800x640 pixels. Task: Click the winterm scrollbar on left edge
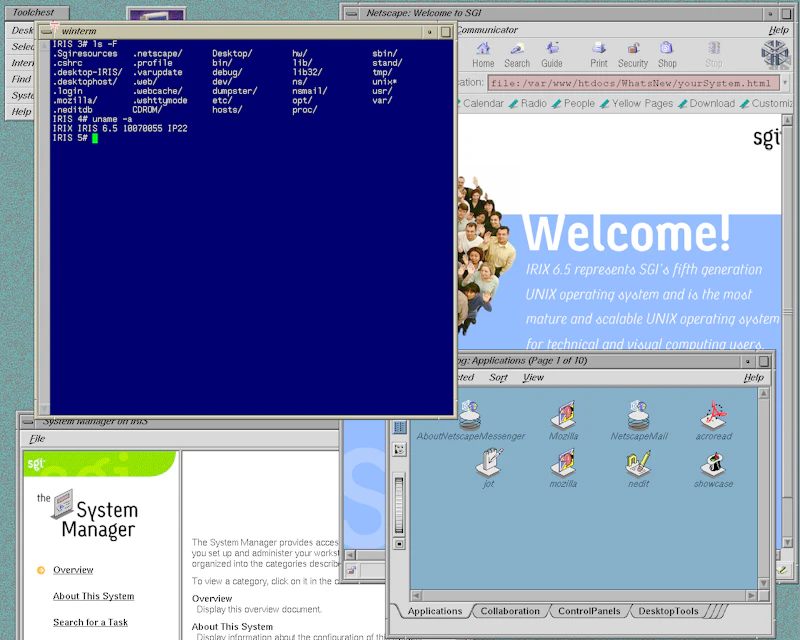click(44, 228)
